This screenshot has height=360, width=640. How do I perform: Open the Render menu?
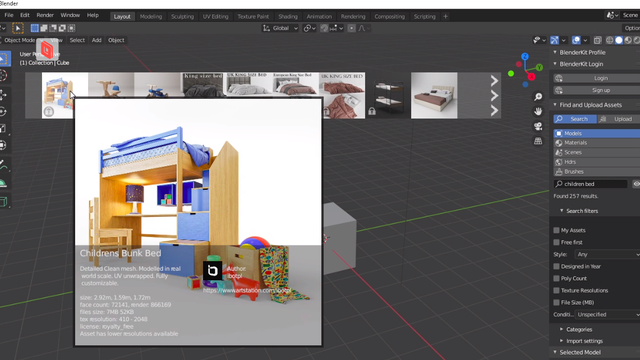click(45, 15)
